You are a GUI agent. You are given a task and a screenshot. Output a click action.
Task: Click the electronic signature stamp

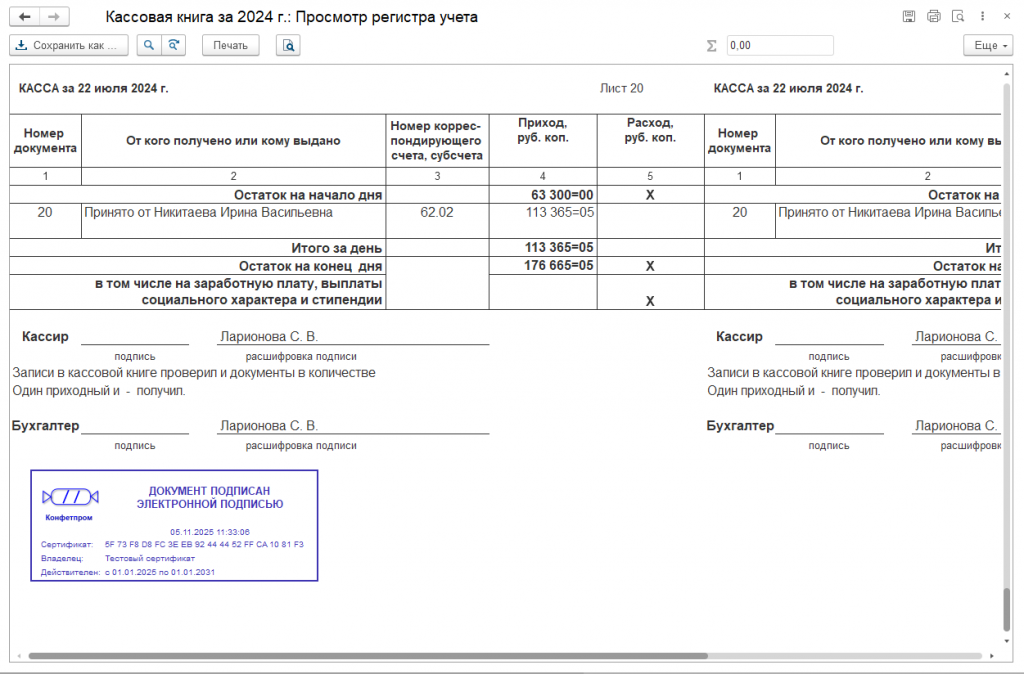pos(174,525)
